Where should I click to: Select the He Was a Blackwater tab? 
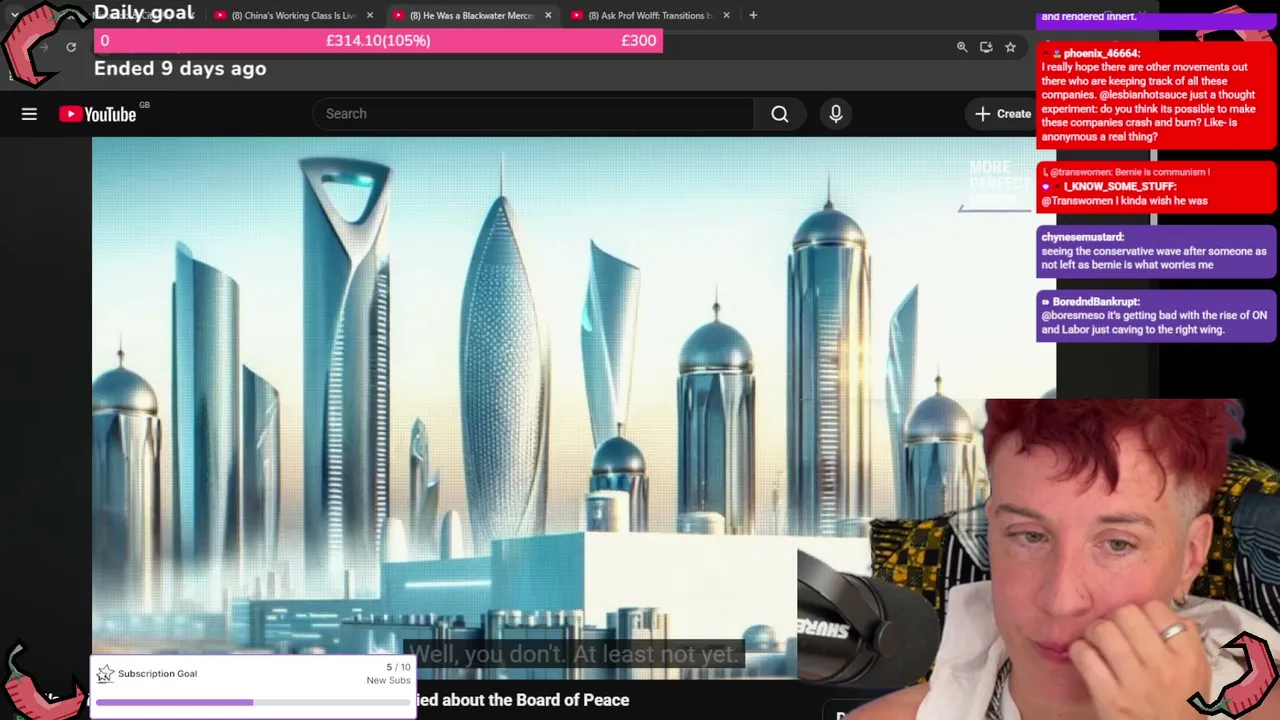coord(472,15)
